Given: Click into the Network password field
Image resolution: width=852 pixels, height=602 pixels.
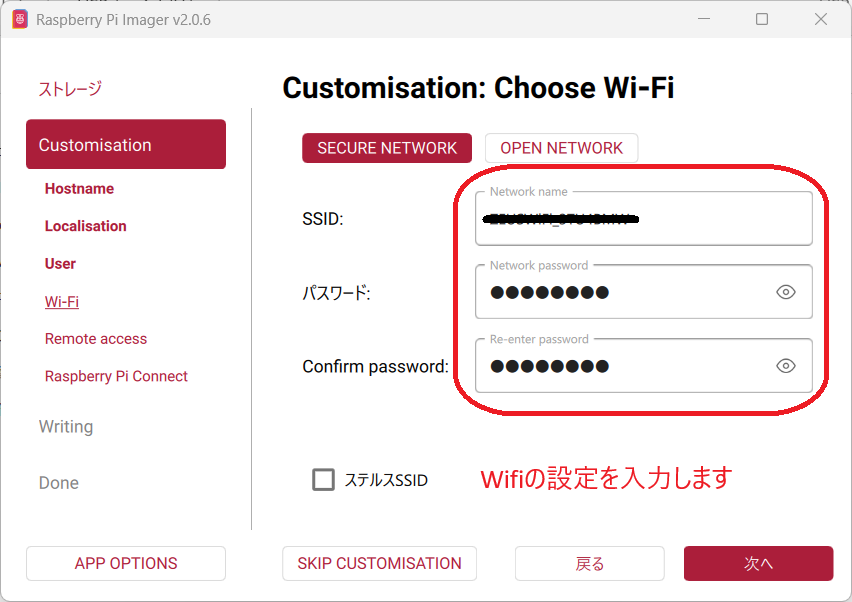Looking at the screenshot, I should [620, 292].
